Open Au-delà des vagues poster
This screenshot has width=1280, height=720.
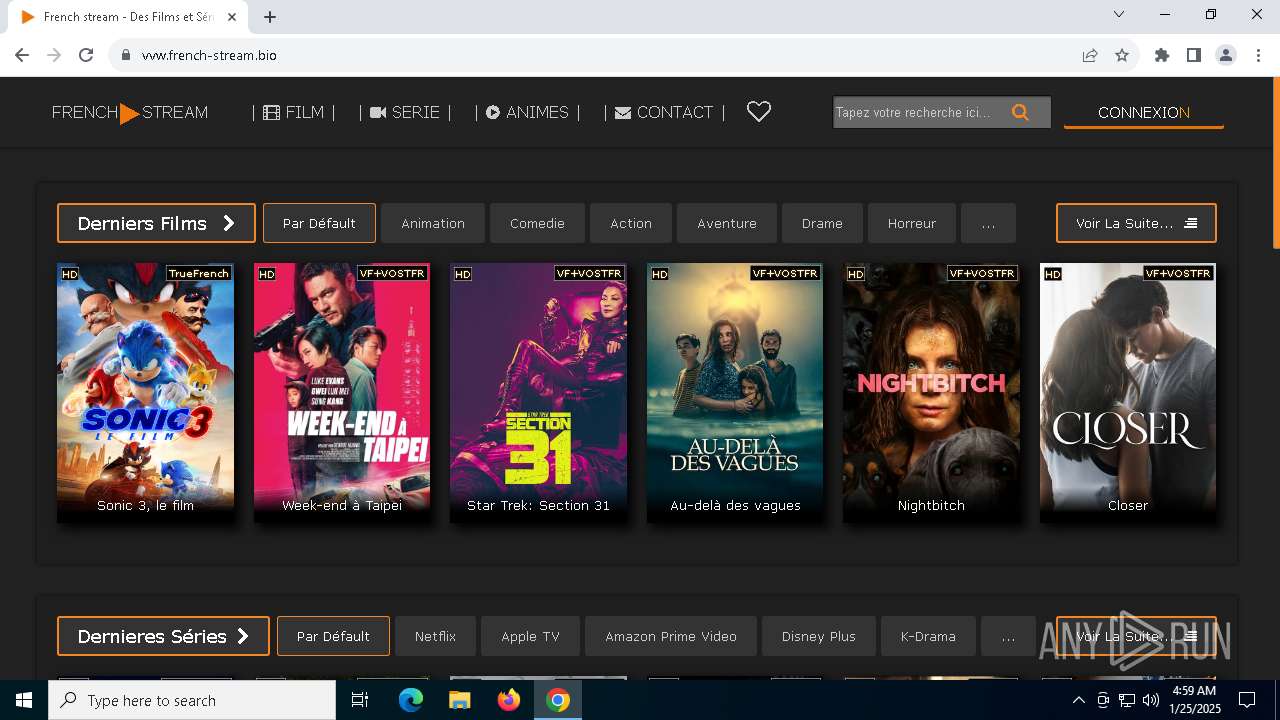pos(735,392)
